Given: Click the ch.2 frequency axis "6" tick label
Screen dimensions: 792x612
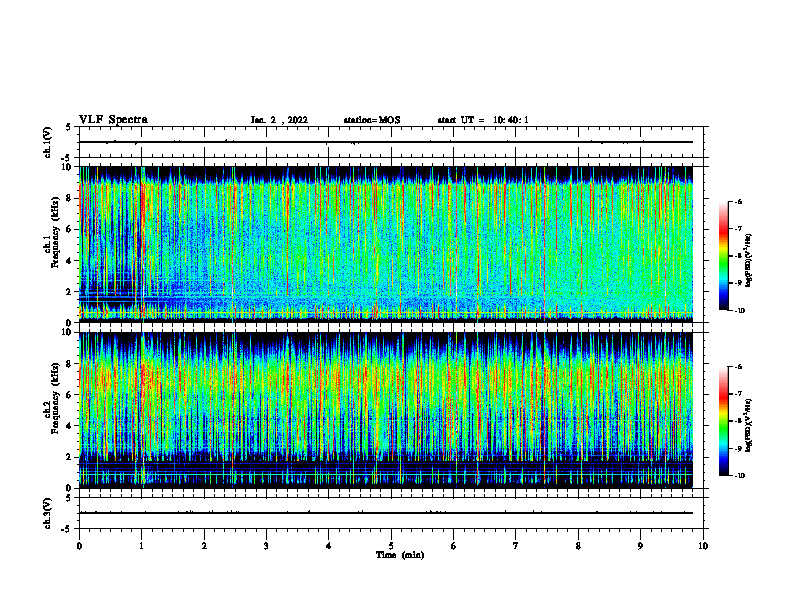Looking at the screenshot, I should coord(69,395).
